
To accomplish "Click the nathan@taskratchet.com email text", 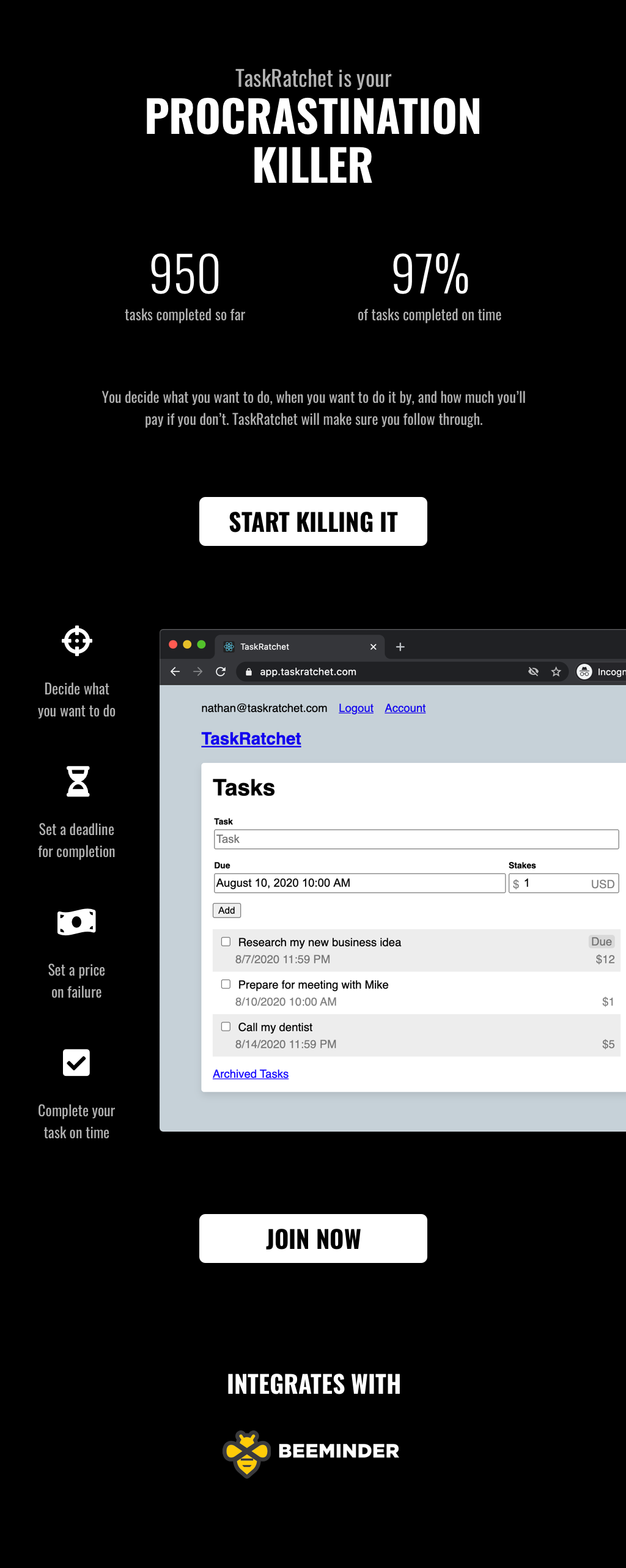I will (264, 708).
